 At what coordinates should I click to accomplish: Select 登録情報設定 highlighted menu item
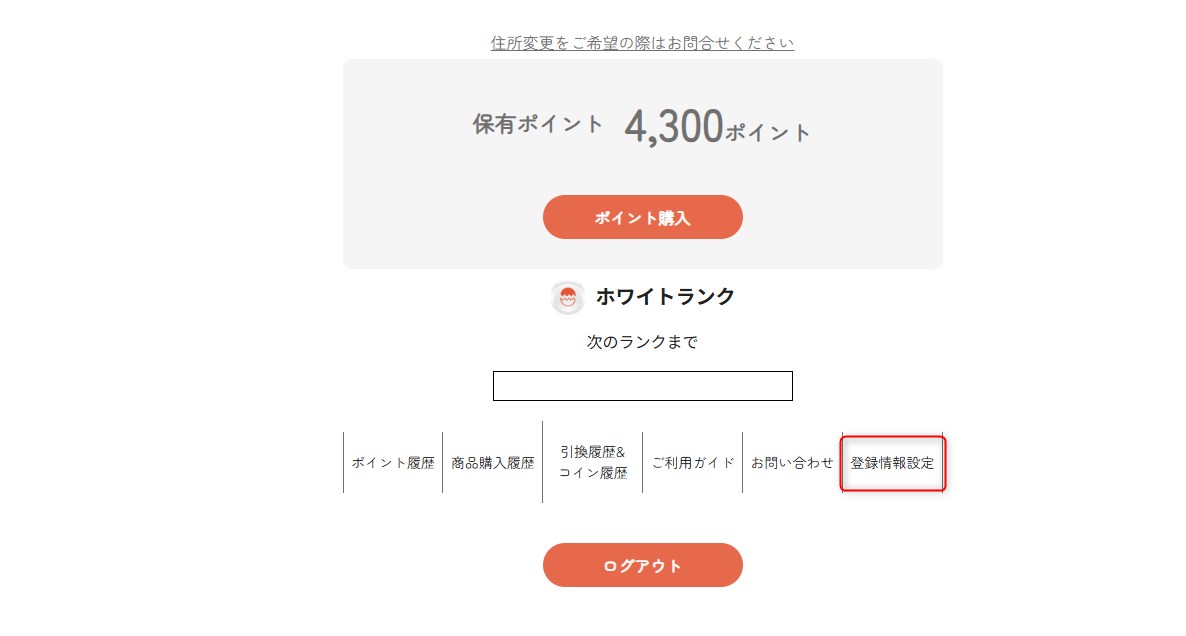(x=892, y=463)
